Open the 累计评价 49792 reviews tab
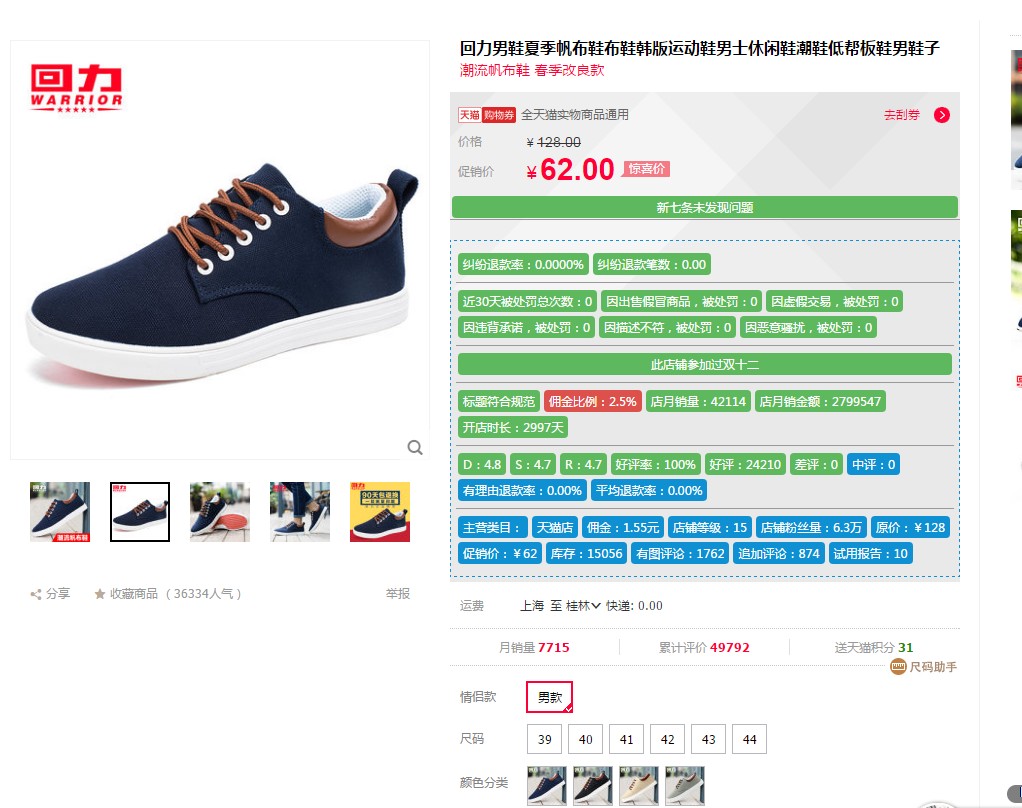The height and width of the screenshot is (808, 1022). point(704,648)
